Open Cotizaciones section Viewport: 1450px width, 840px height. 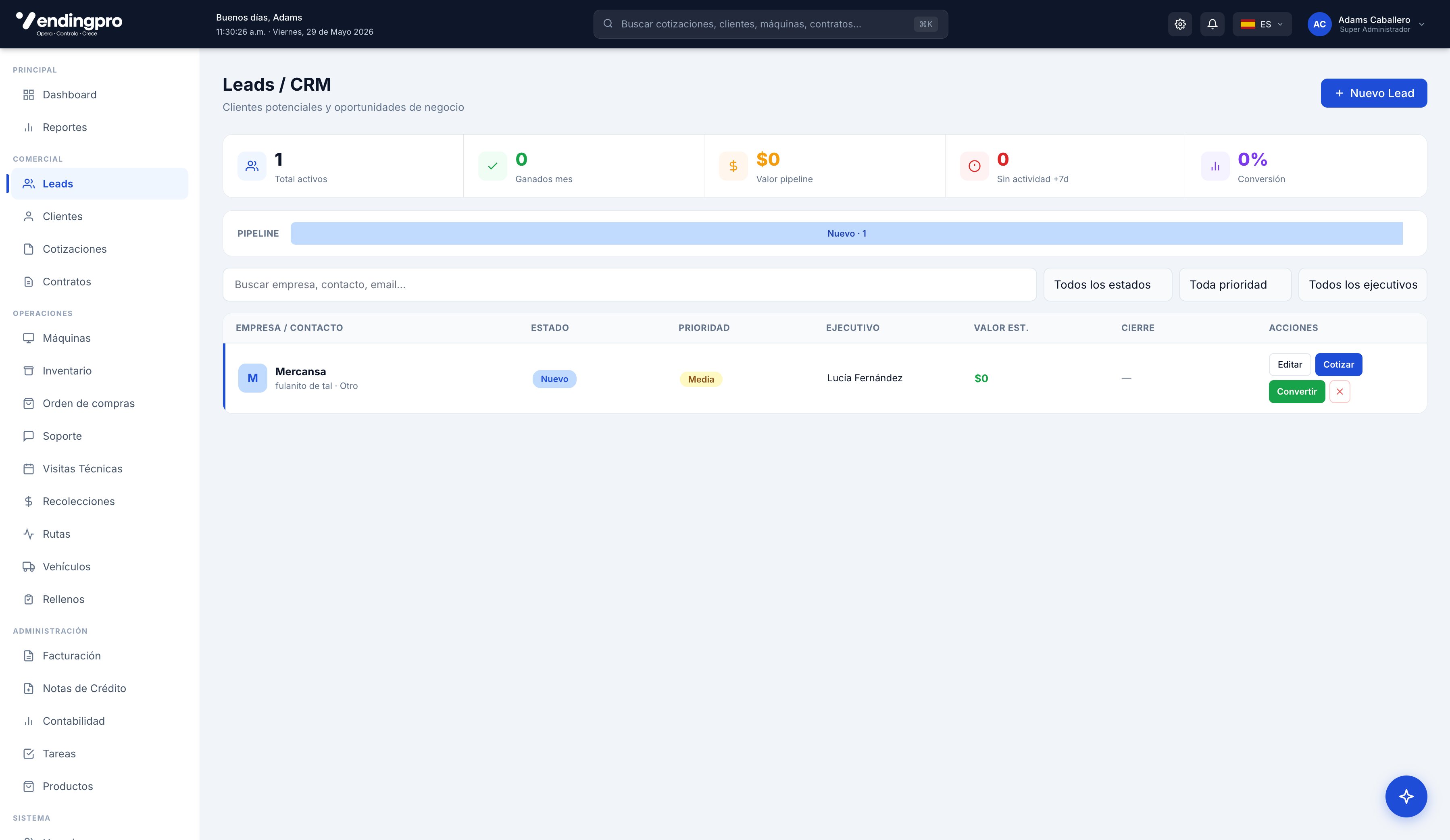click(x=100, y=249)
